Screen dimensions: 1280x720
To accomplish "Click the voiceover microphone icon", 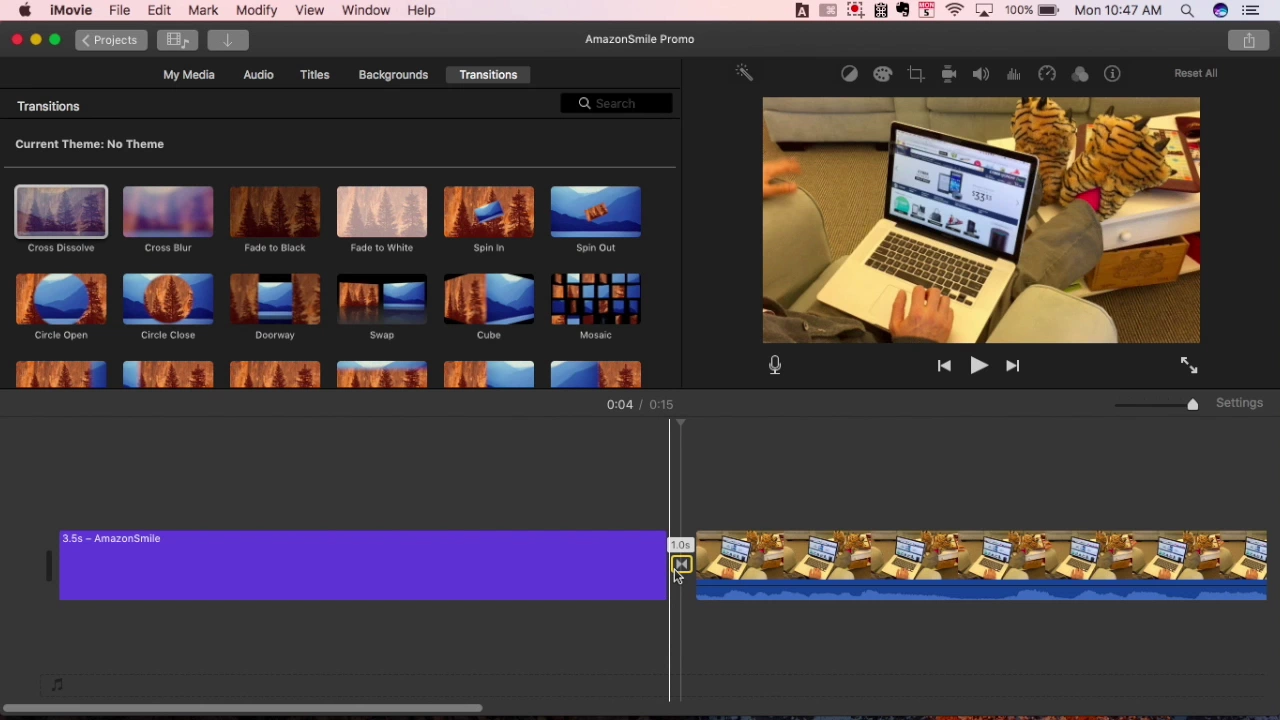I will (x=775, y=366).
